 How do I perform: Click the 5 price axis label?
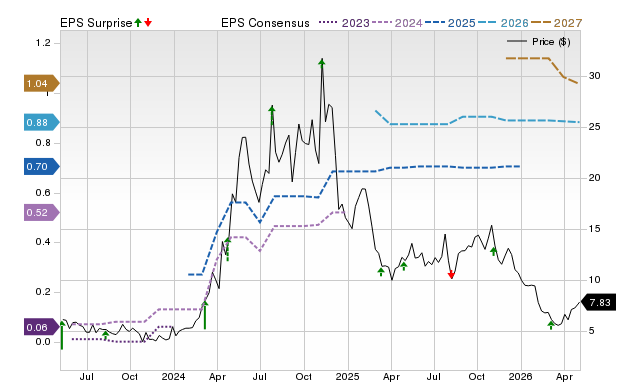tap(591, 331)
